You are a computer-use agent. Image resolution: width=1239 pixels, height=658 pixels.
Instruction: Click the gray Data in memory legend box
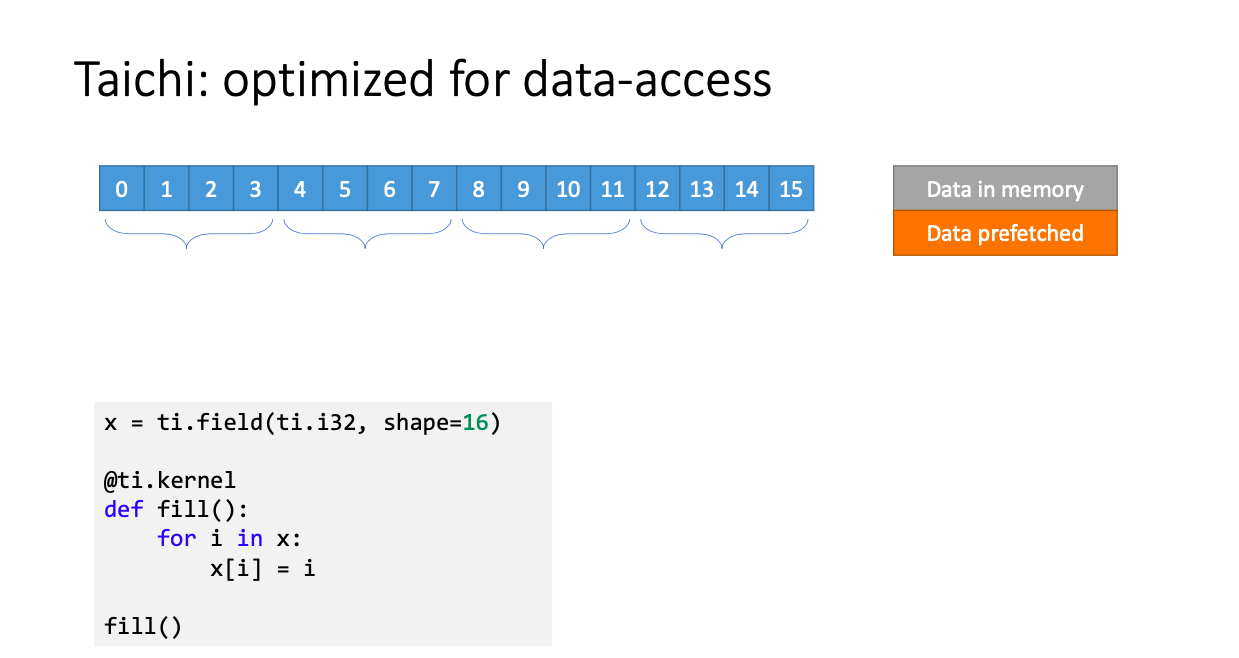(1005, 188)
